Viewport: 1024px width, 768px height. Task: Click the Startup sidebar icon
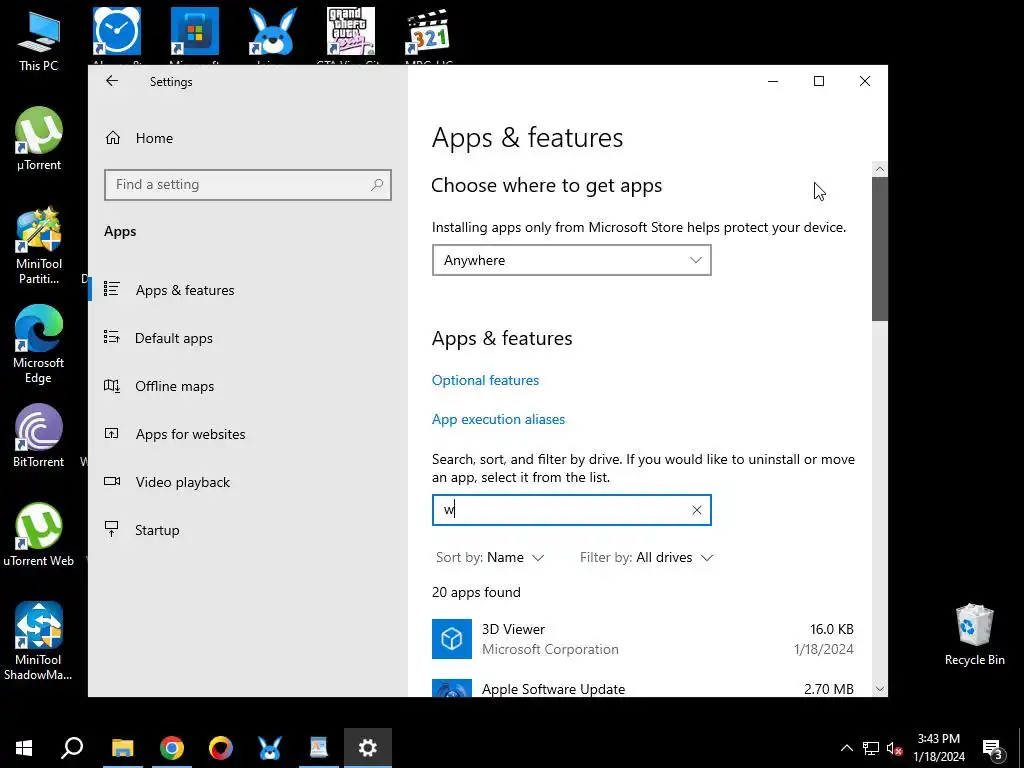coord(112,529)
